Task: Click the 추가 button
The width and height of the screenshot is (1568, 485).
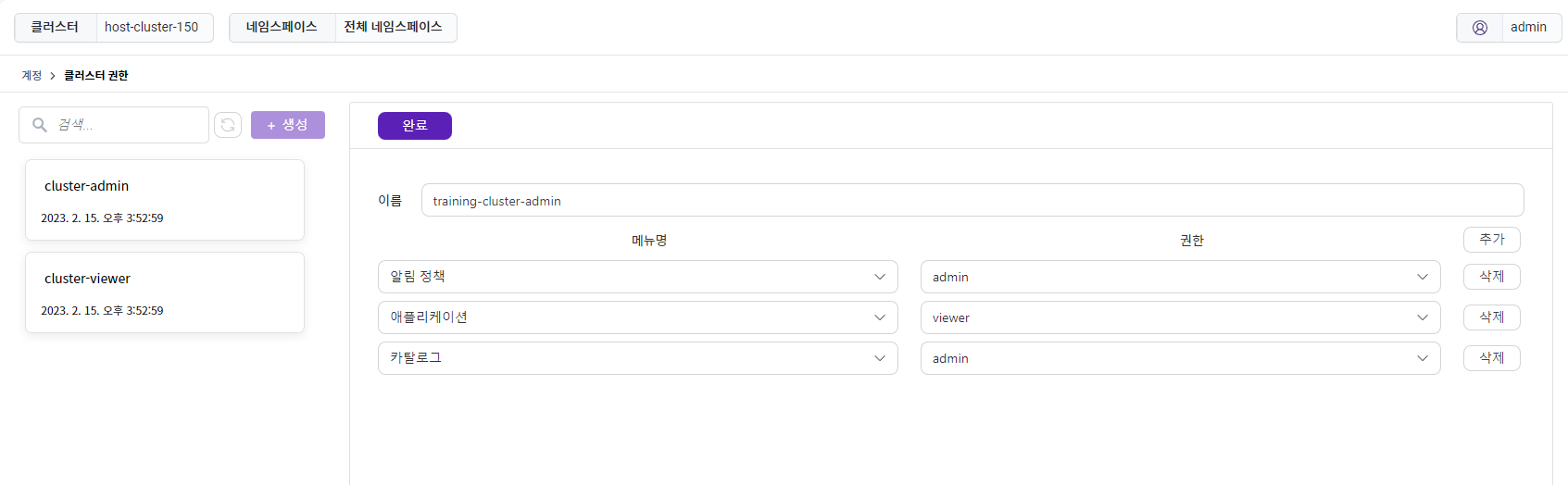Action: [1492, 240]
